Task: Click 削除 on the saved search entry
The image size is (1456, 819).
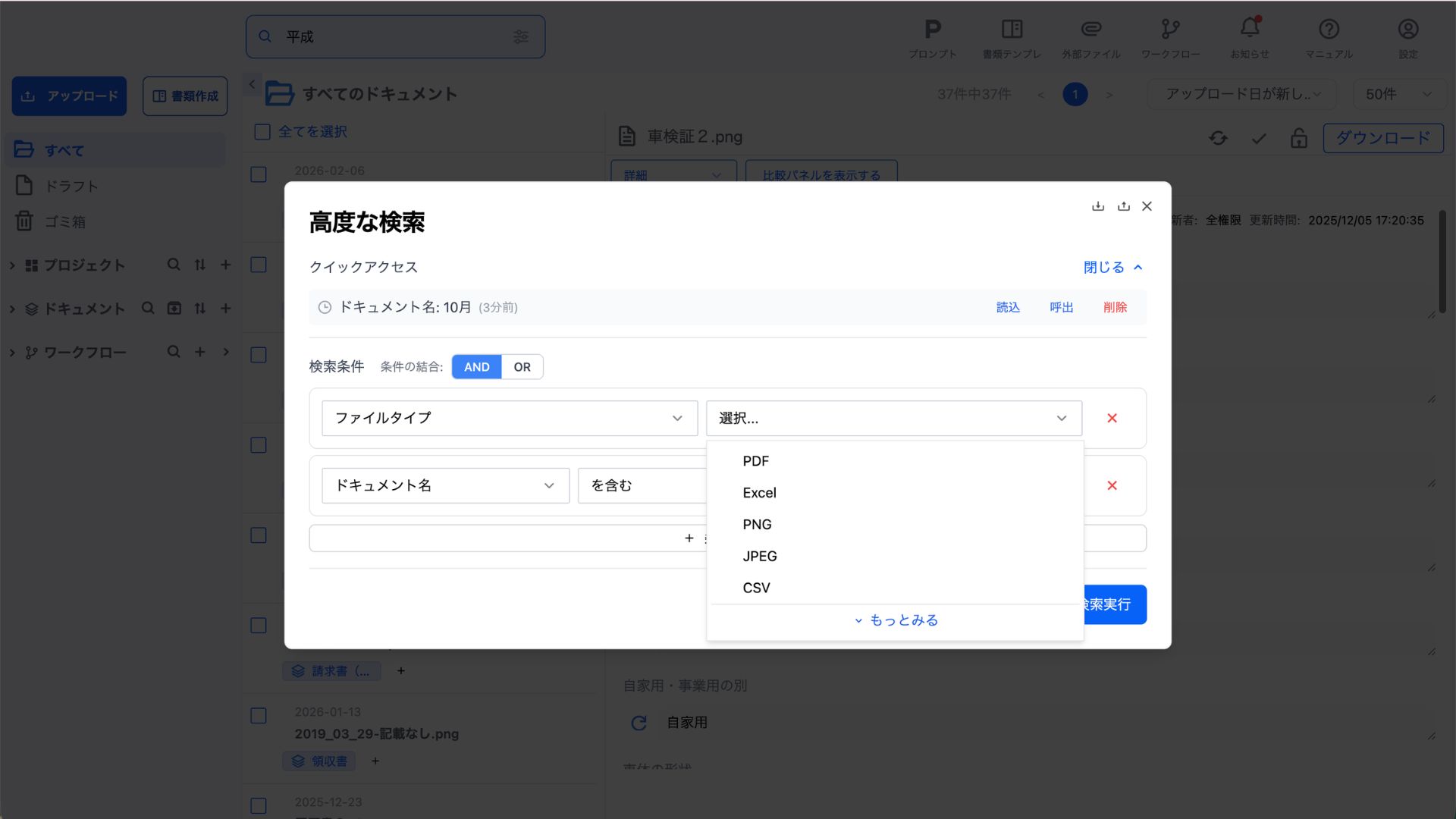Action: [1114, 307]
